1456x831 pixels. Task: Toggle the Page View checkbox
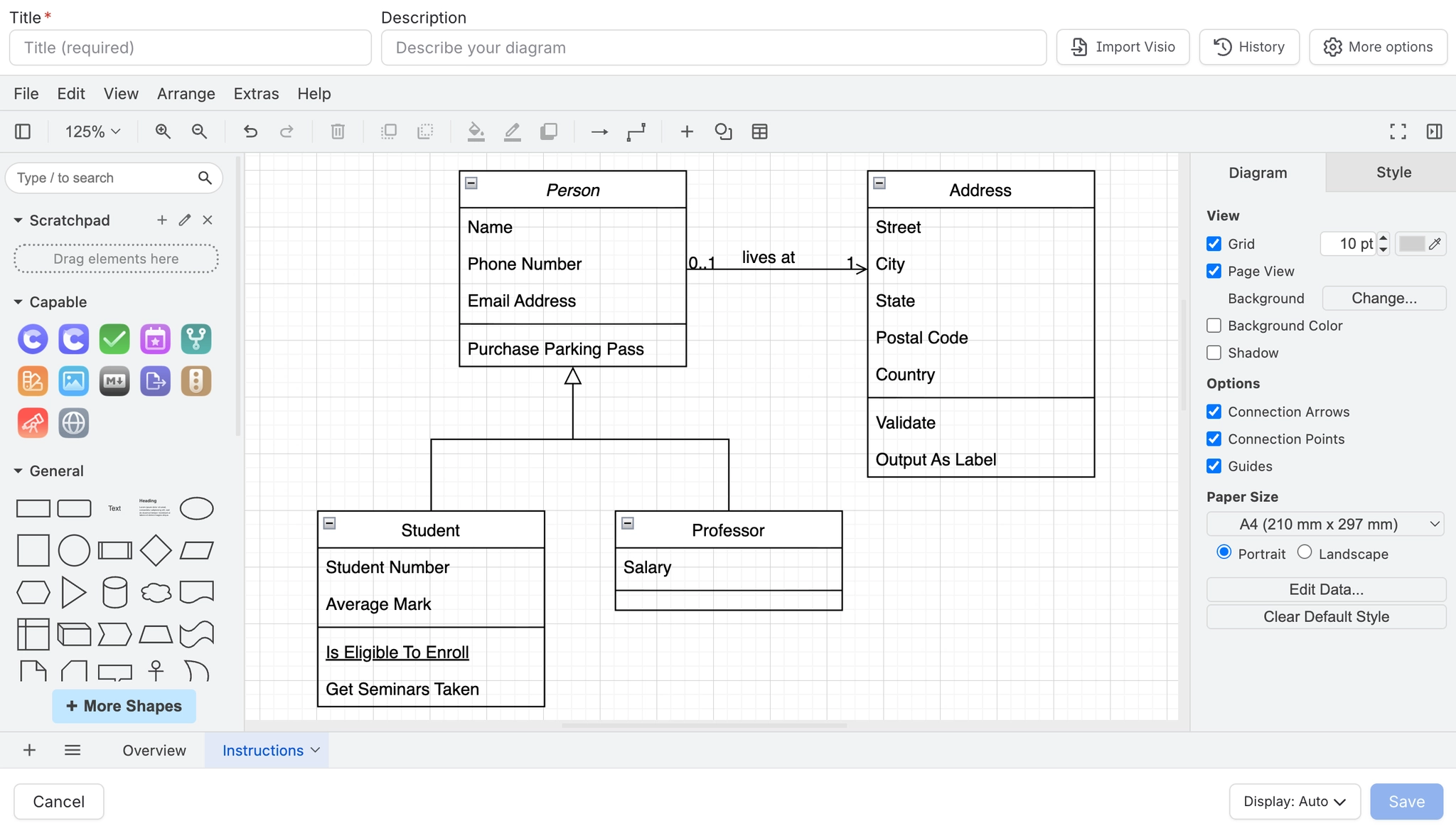pos(1214,271)
